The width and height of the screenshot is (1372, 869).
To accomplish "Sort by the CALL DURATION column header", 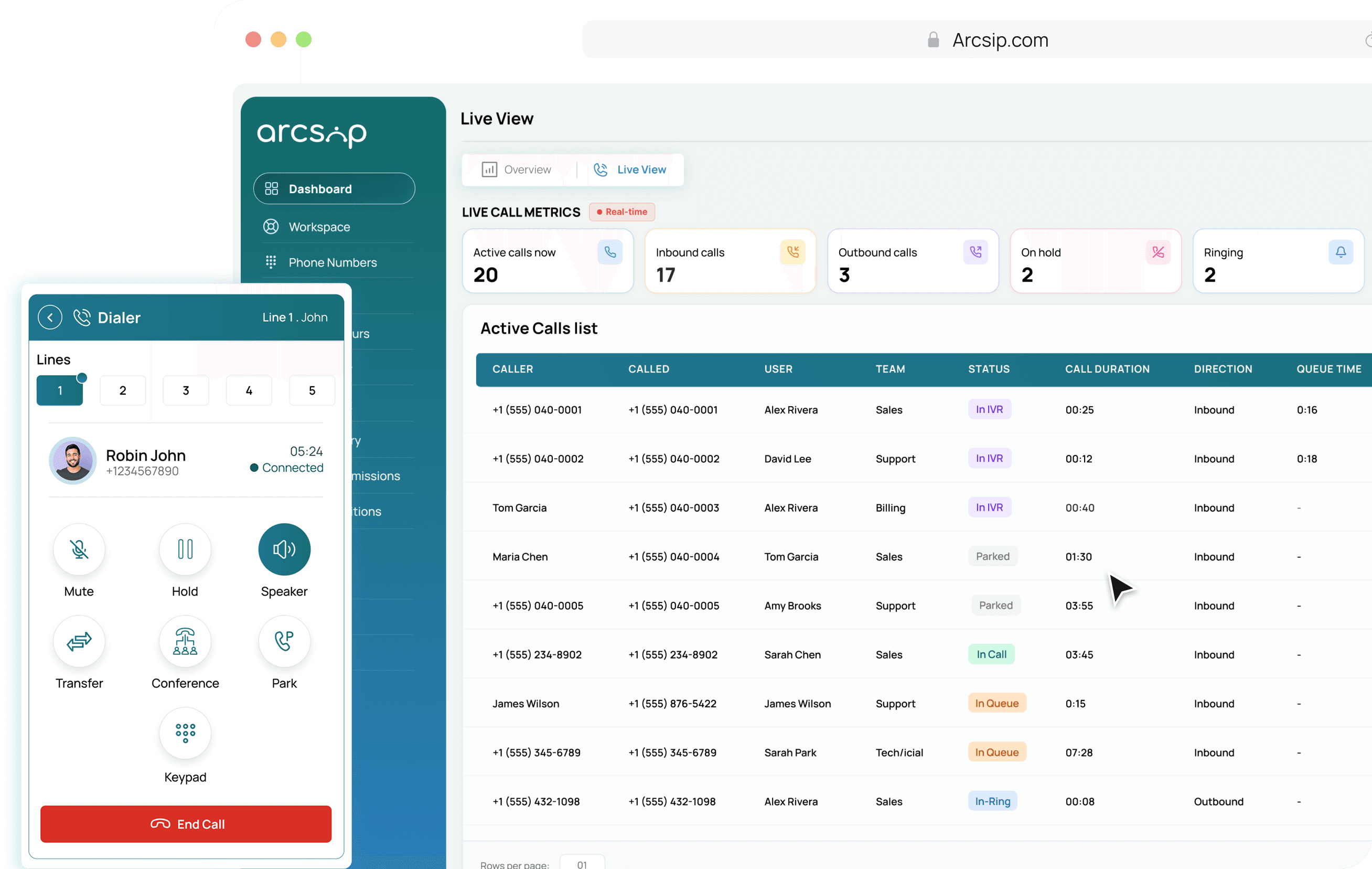I will (x=1107, y=369).
